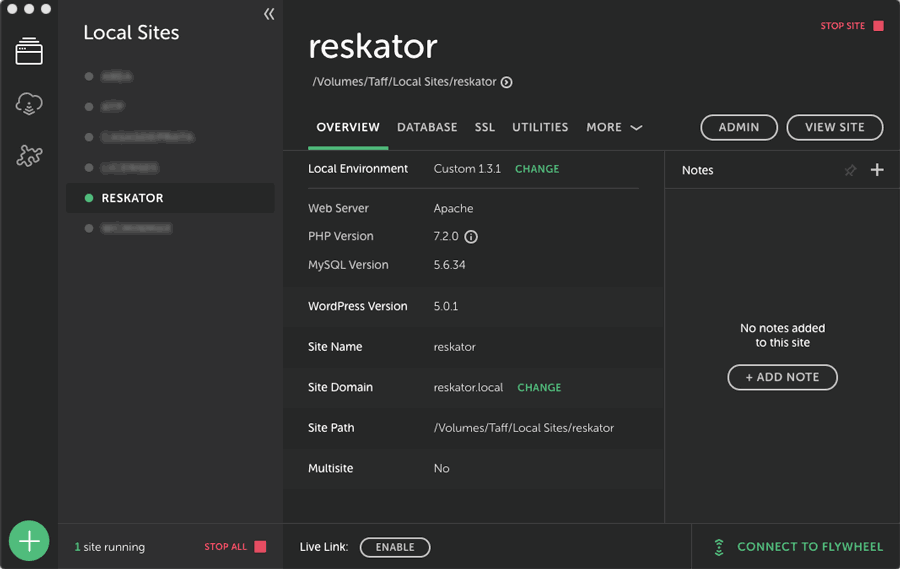Screen dimensions: 900x569
Task: Select the RESKATOR site in list
Action: (170, 198)
